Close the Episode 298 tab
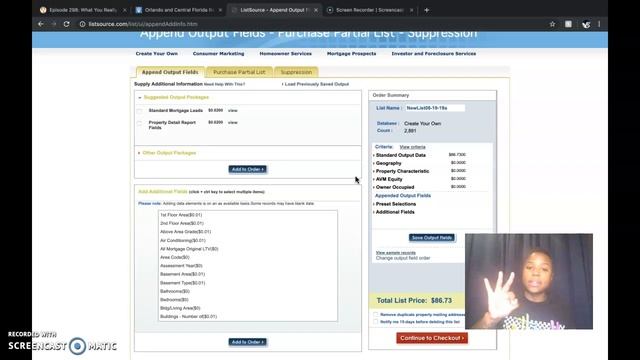Screen dimensions: 640x360 (x=124, y=10)
